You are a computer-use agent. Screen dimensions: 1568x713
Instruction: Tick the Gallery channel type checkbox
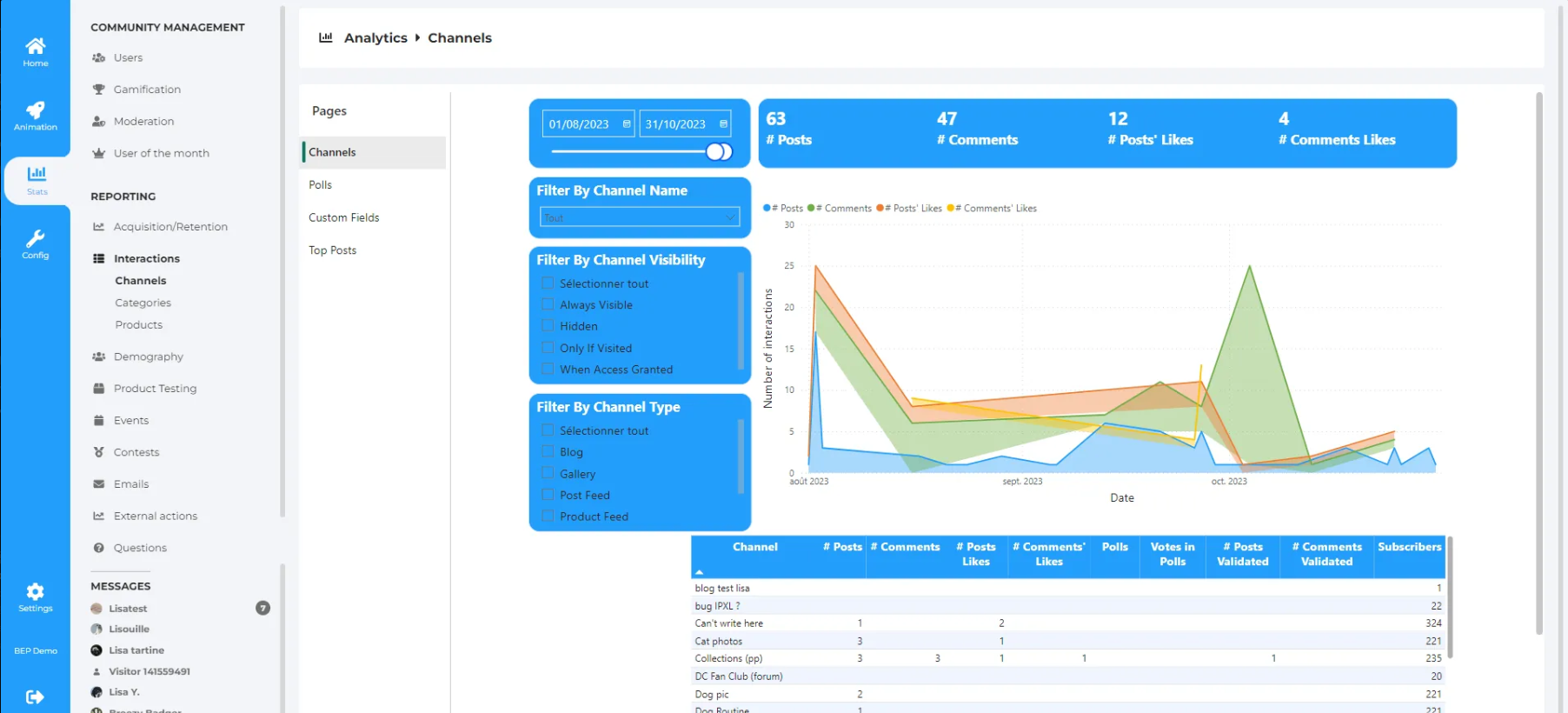point(548,474)
